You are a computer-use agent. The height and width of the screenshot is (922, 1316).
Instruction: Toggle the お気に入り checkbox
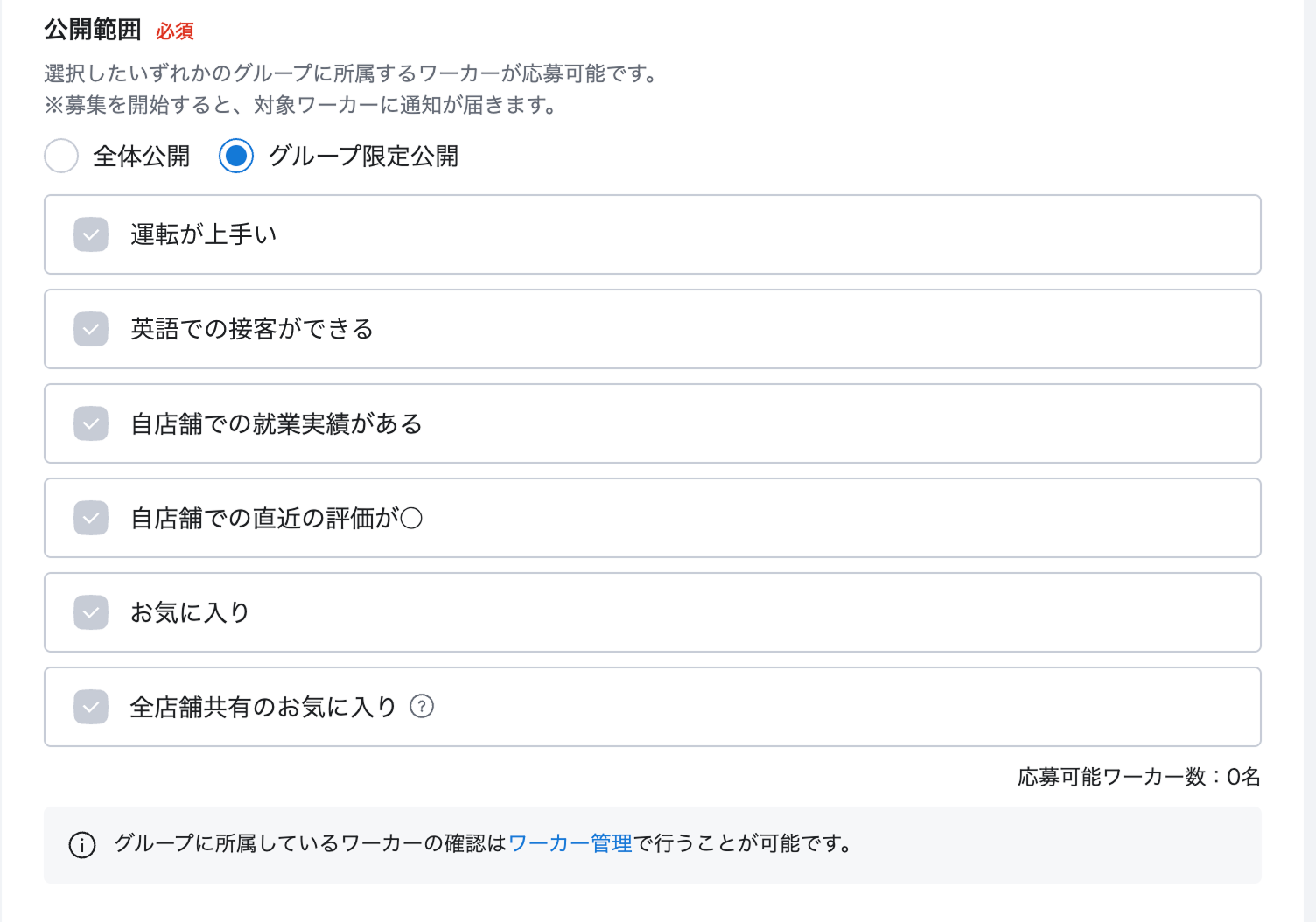(x=91, y=612)
